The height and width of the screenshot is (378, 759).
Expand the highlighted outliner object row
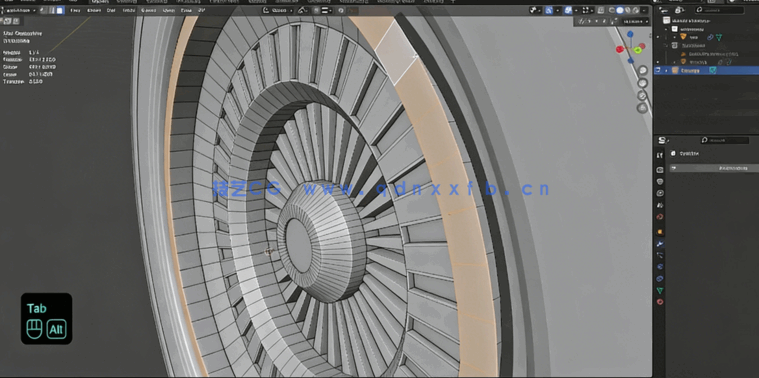point(667,70)
